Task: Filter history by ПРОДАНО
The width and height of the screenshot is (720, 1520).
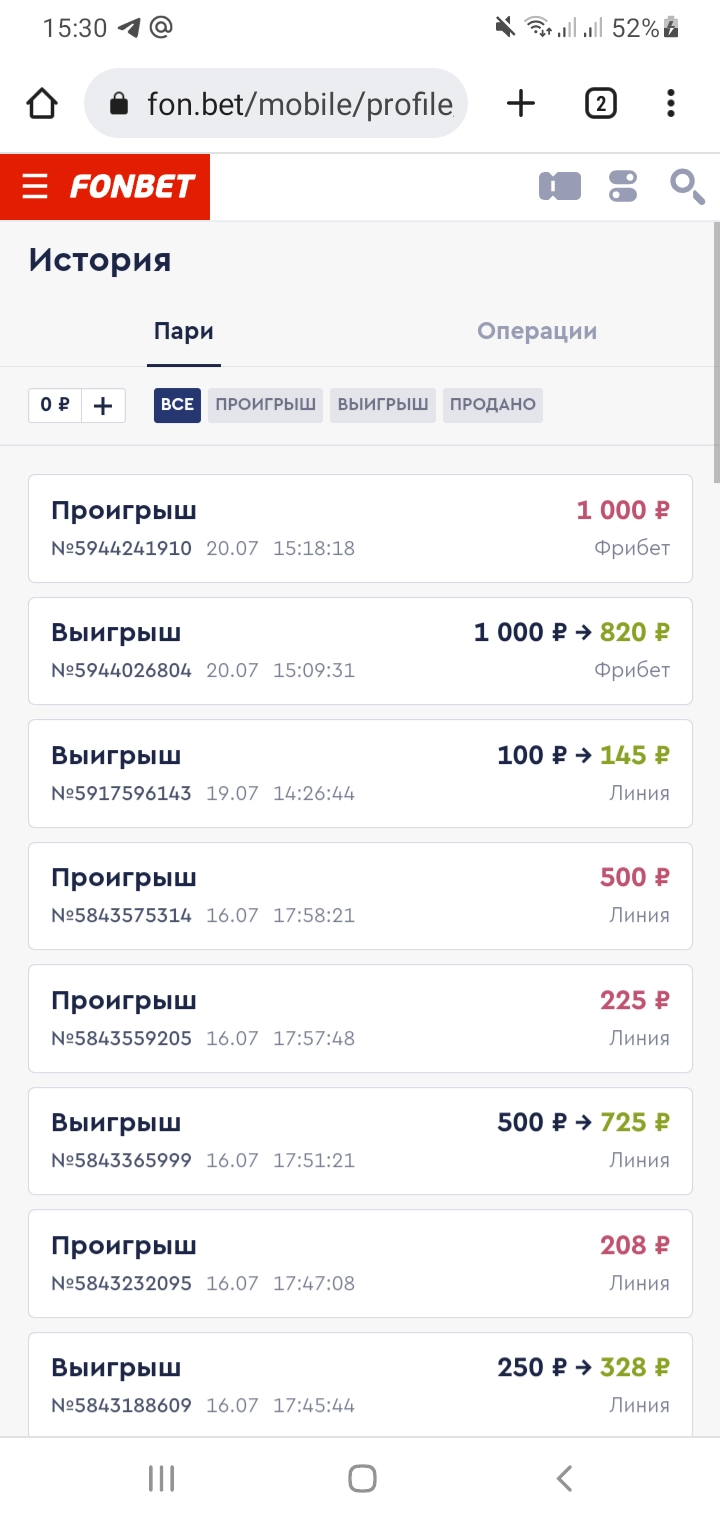Action: click(493, 405)
